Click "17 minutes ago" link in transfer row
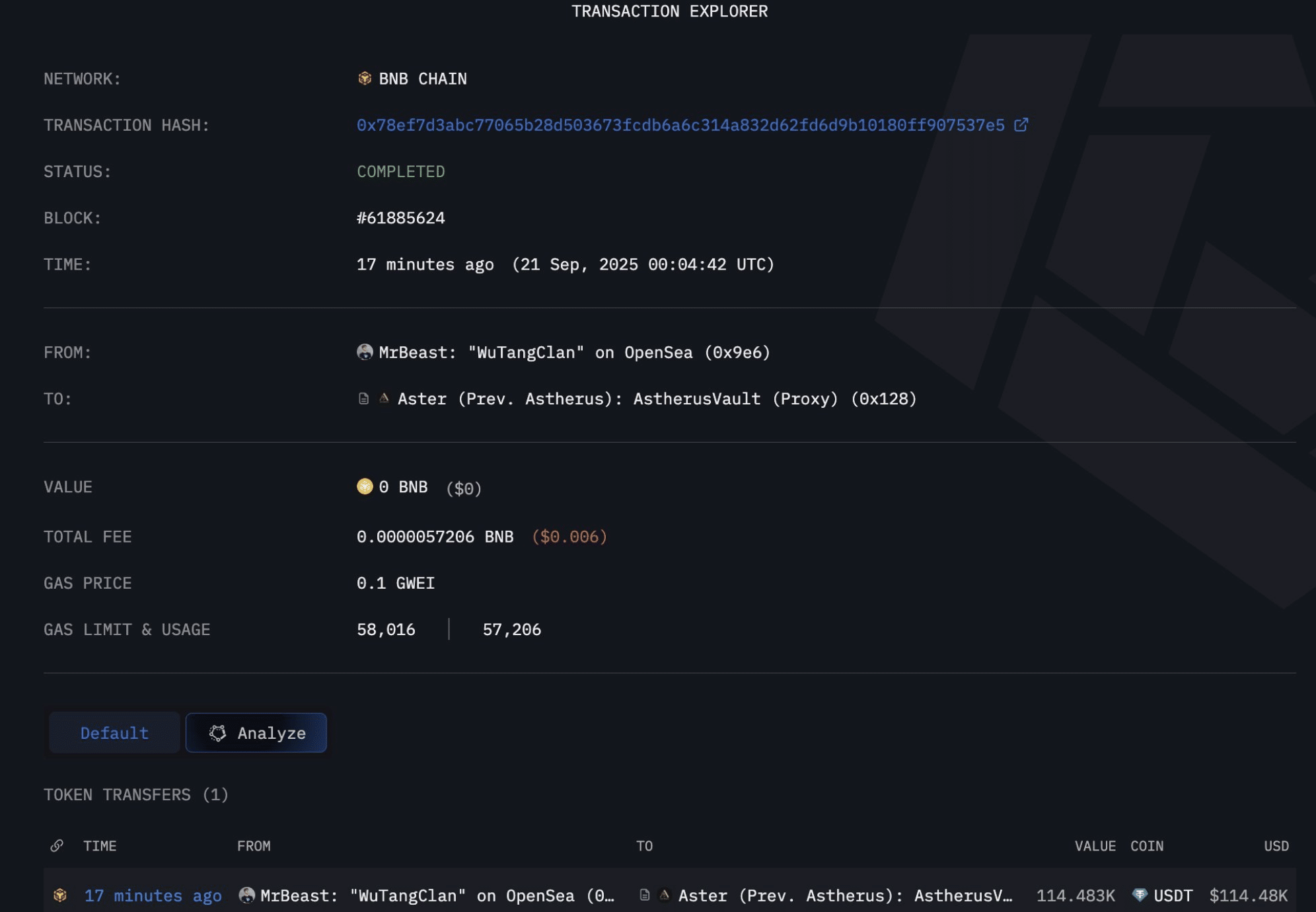The width and height of the screenshot is (1316, 912). point(153,895)
